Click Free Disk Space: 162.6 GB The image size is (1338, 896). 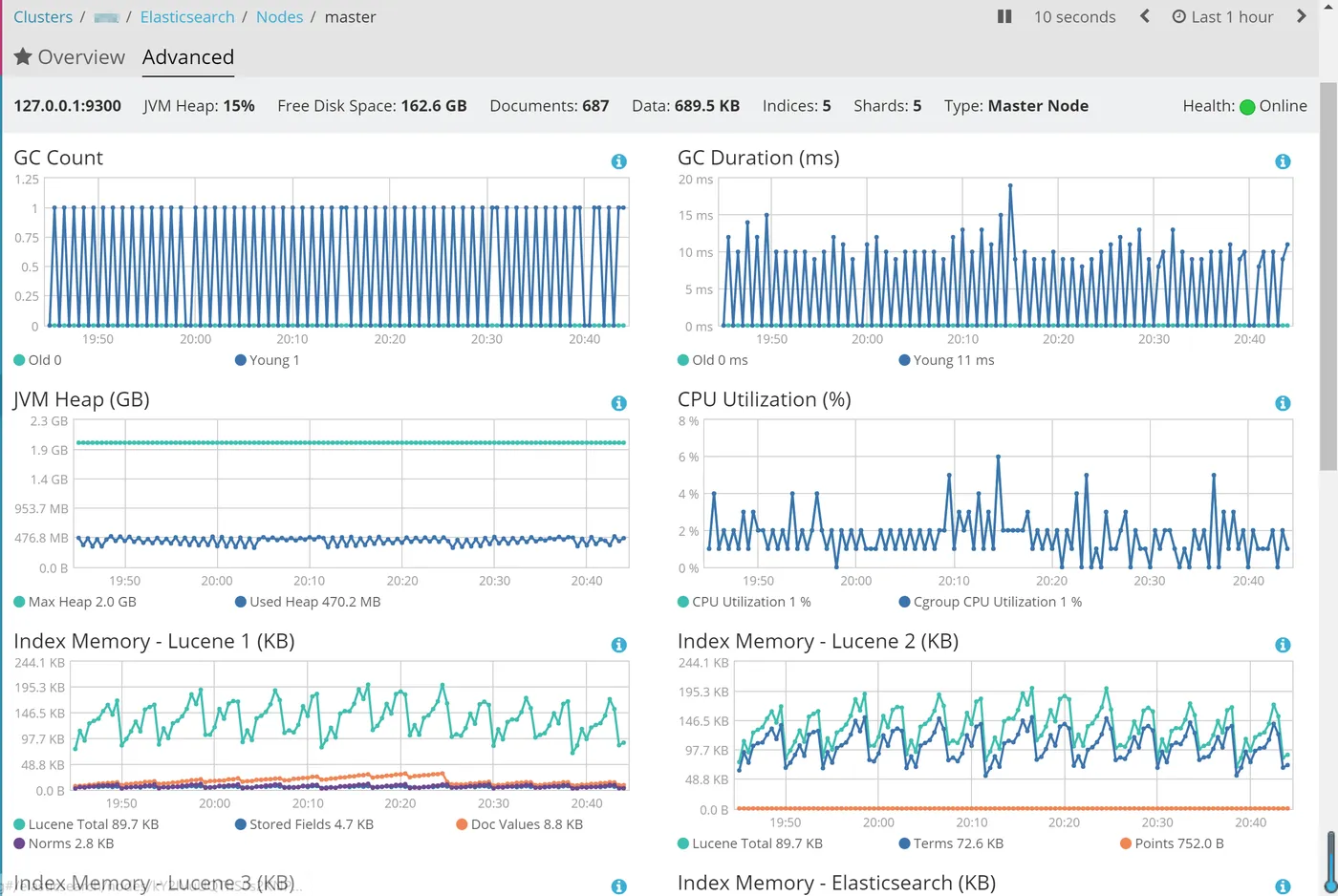tap(372, 106)
